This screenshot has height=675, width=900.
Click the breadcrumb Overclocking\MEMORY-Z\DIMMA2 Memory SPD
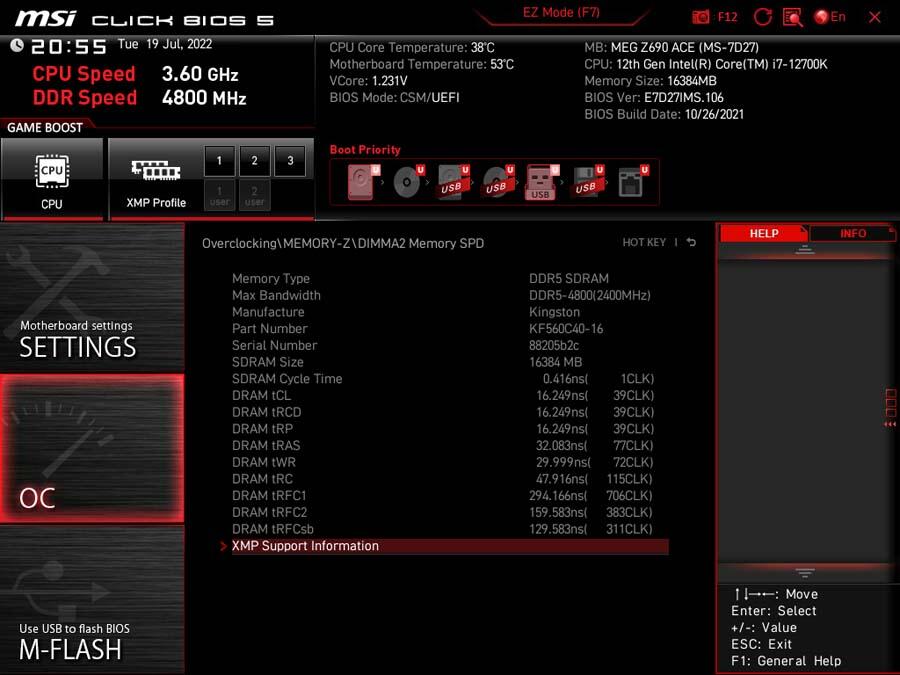[343, 243]
